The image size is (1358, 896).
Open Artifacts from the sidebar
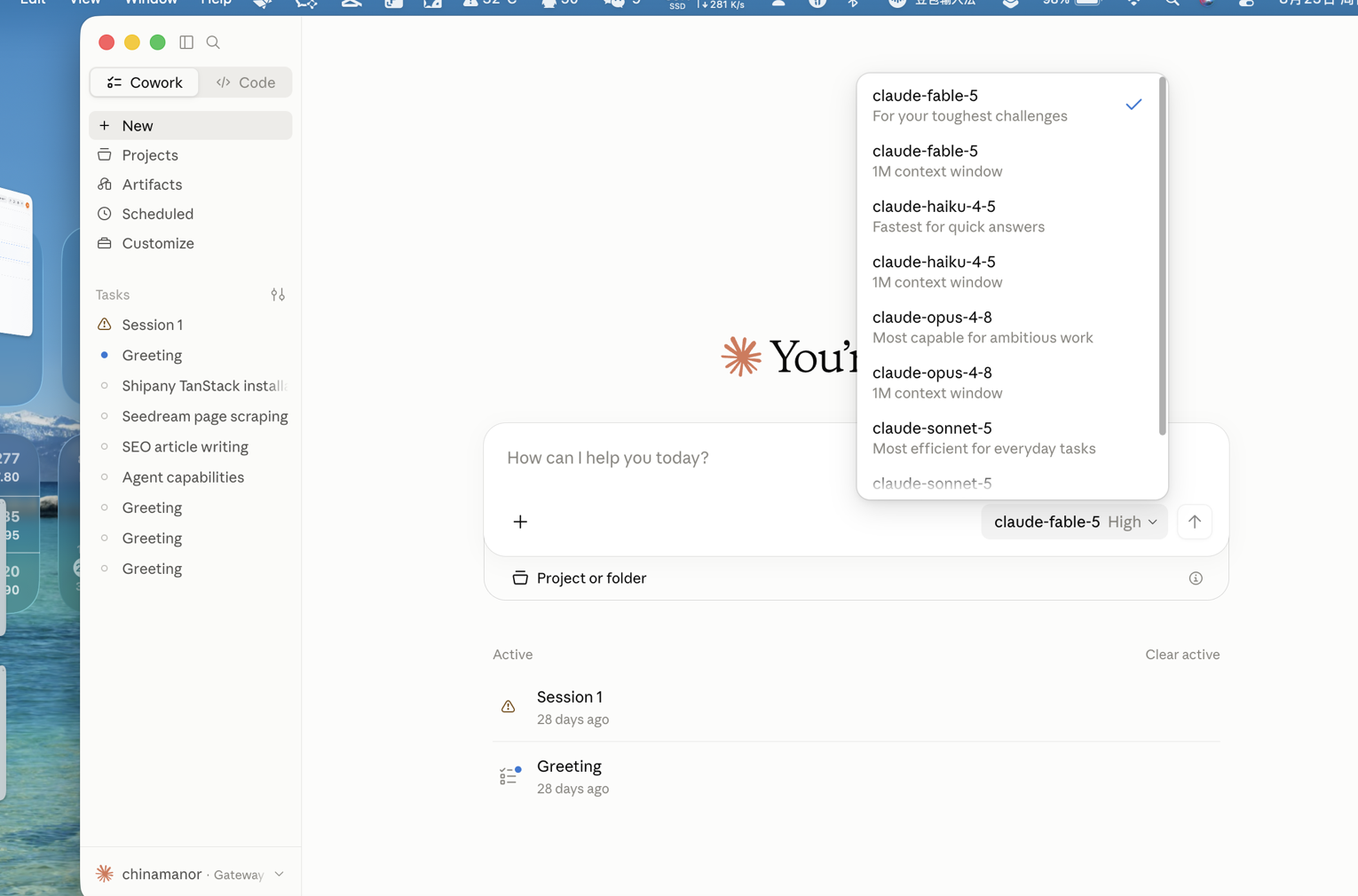[190, 185]
